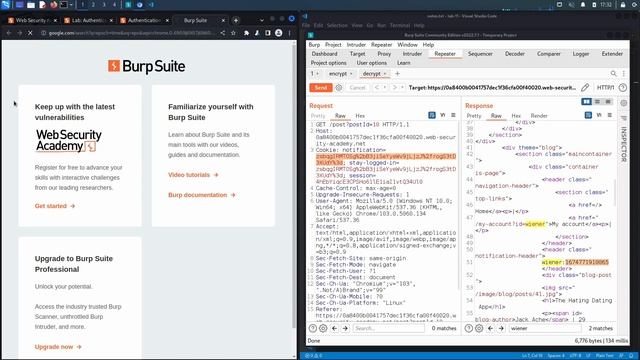The image size is (640, 360).
Task: Go to next request in history arrow
Action: [395, 88]
